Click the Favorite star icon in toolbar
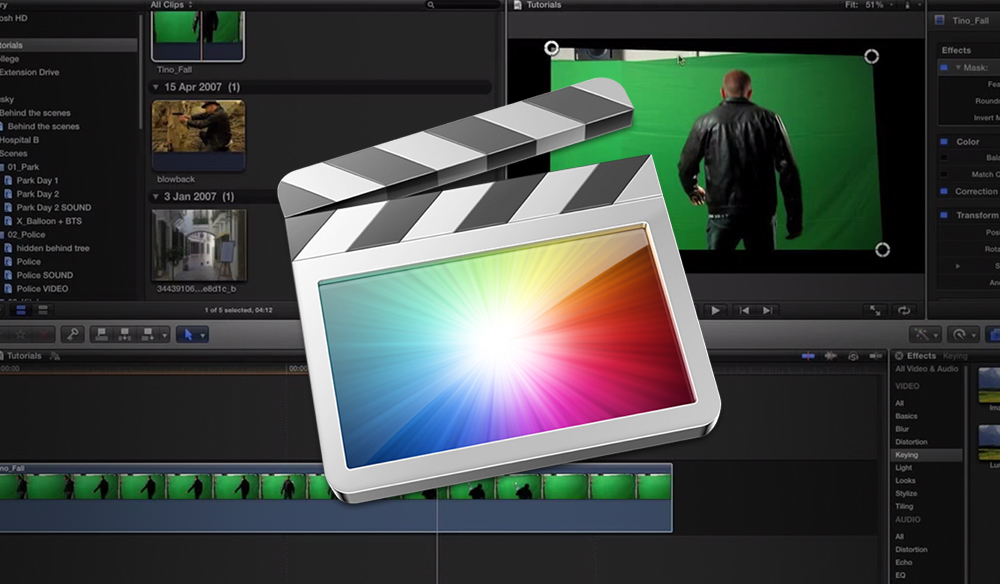This screenshot has width=1000, height=584. (x=20, y=335)
